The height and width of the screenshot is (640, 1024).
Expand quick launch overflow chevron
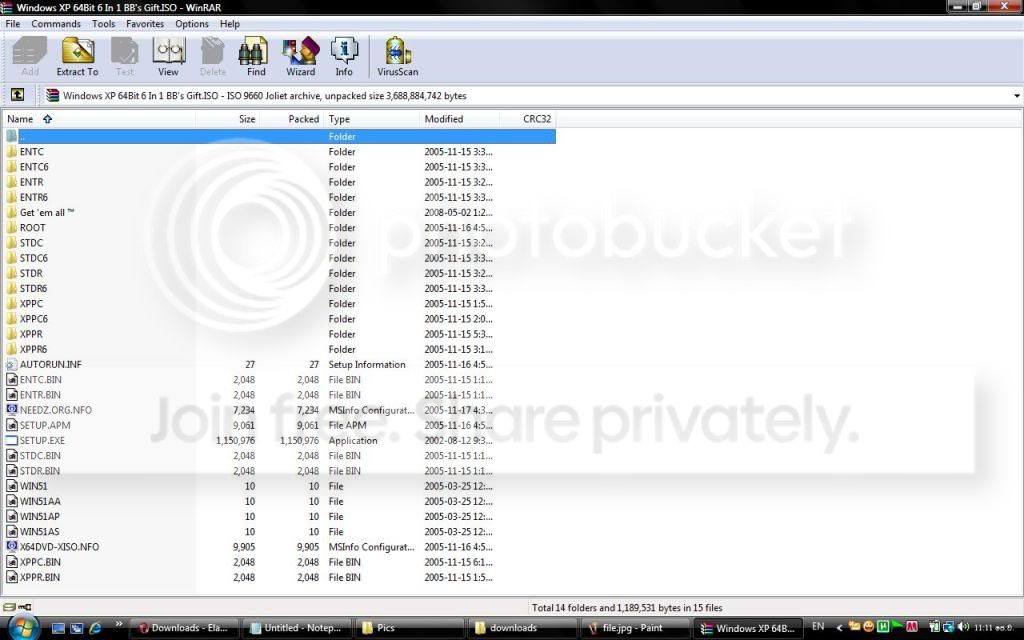tap(118, 624)
